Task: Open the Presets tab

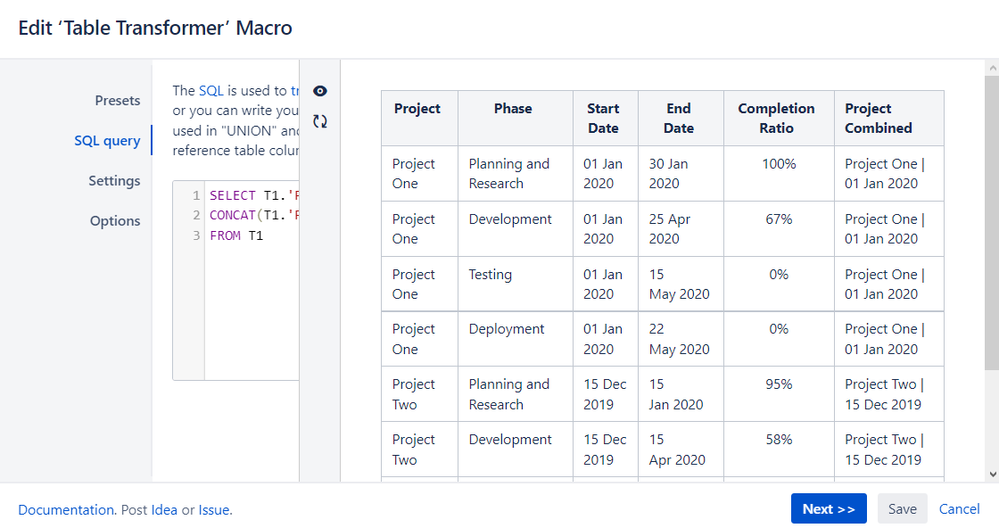Action: pos(117,100)
